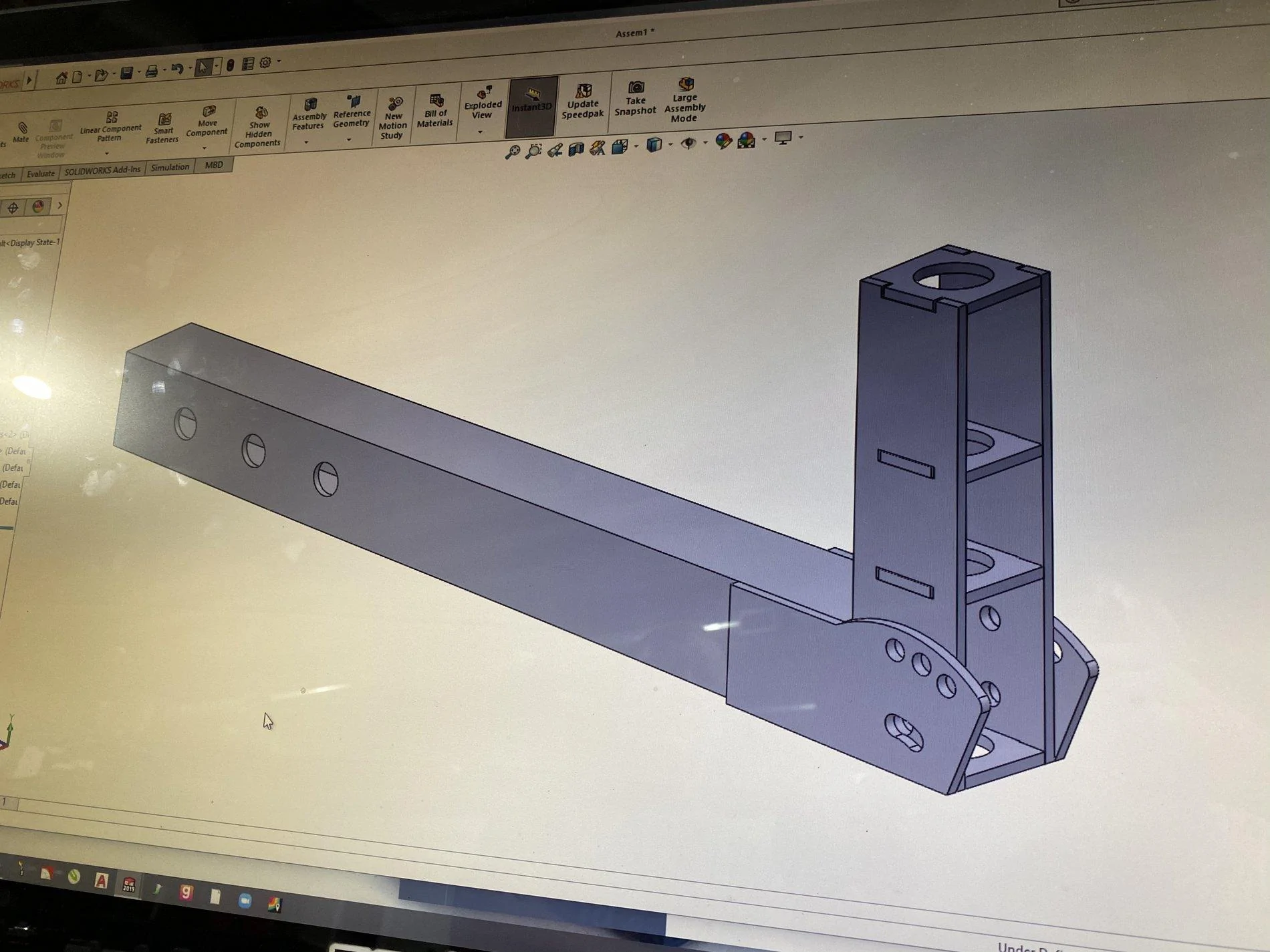Click Reference Geometry tool
This screenshot has height=952, width=1270.
pyautogui.click(x=352, y=111)
